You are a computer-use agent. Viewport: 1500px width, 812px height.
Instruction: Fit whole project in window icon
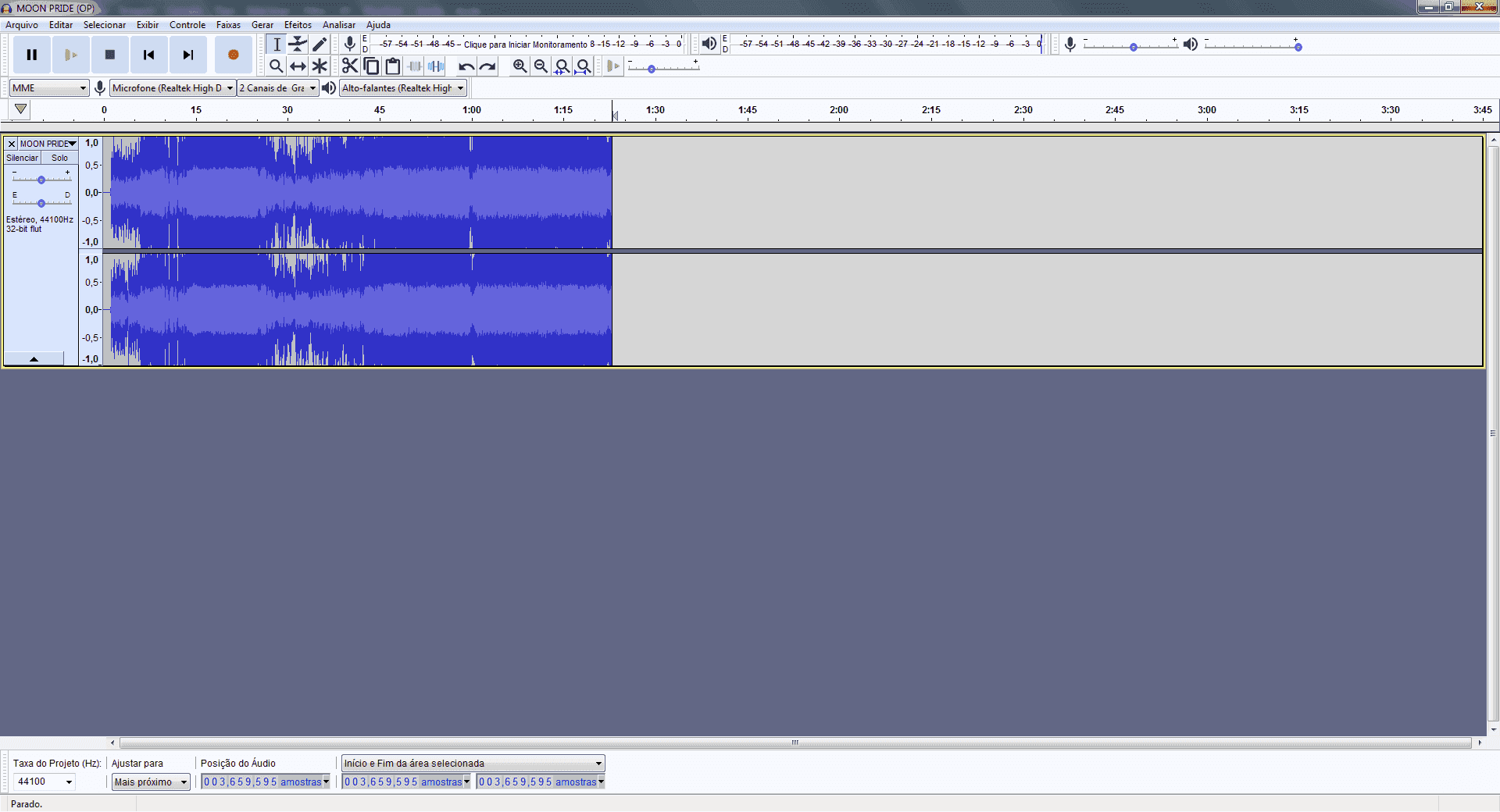point(583,66)
